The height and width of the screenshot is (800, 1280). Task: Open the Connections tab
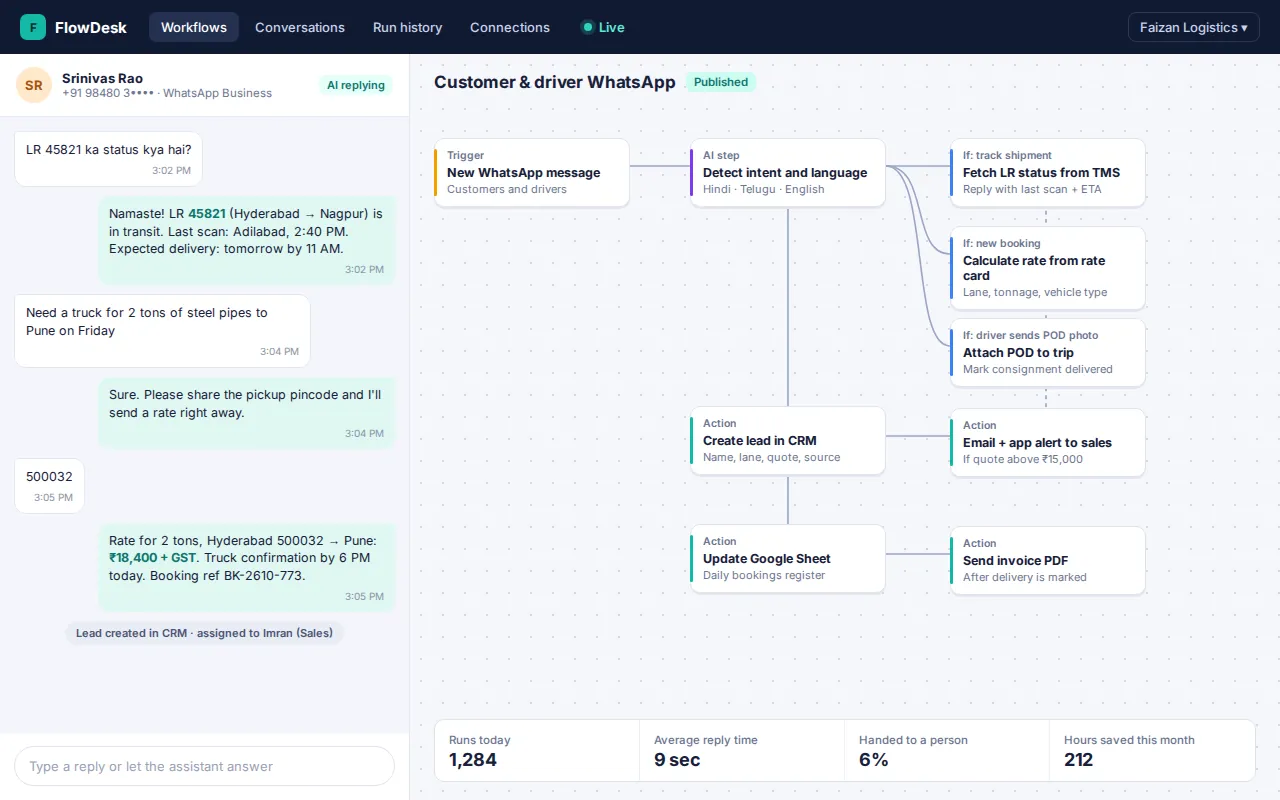[510, 27]
